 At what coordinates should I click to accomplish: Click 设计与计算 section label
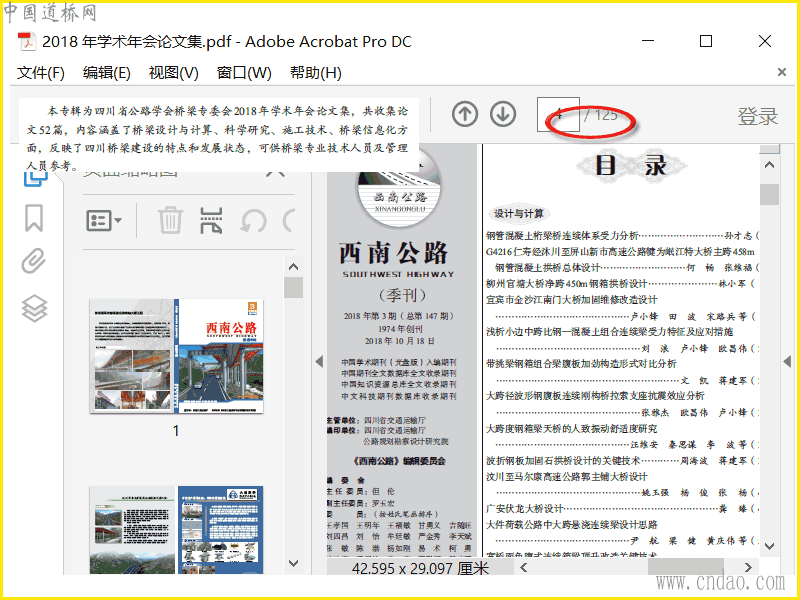(x=518, y=214)
